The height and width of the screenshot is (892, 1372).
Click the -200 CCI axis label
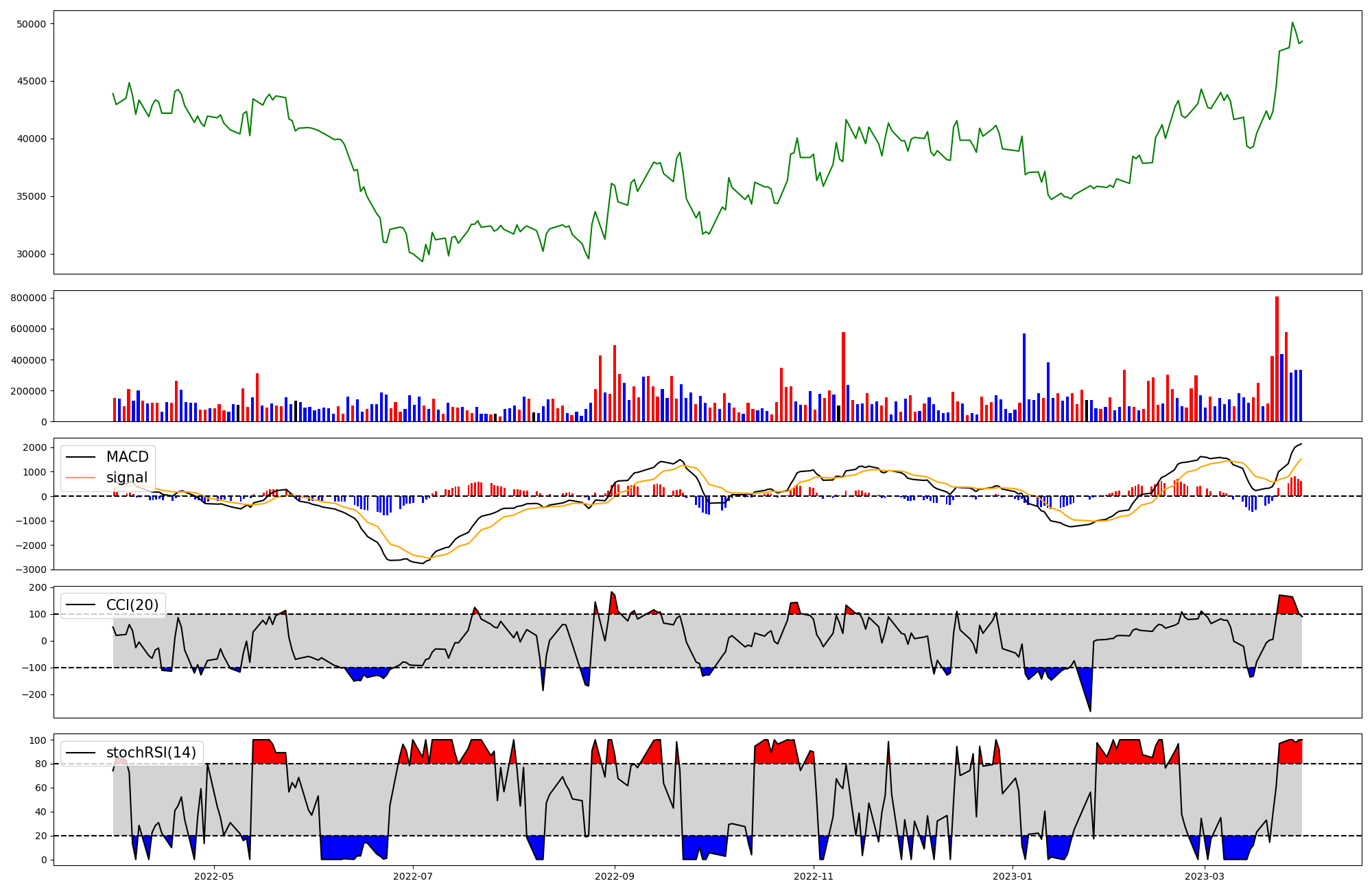33,695
